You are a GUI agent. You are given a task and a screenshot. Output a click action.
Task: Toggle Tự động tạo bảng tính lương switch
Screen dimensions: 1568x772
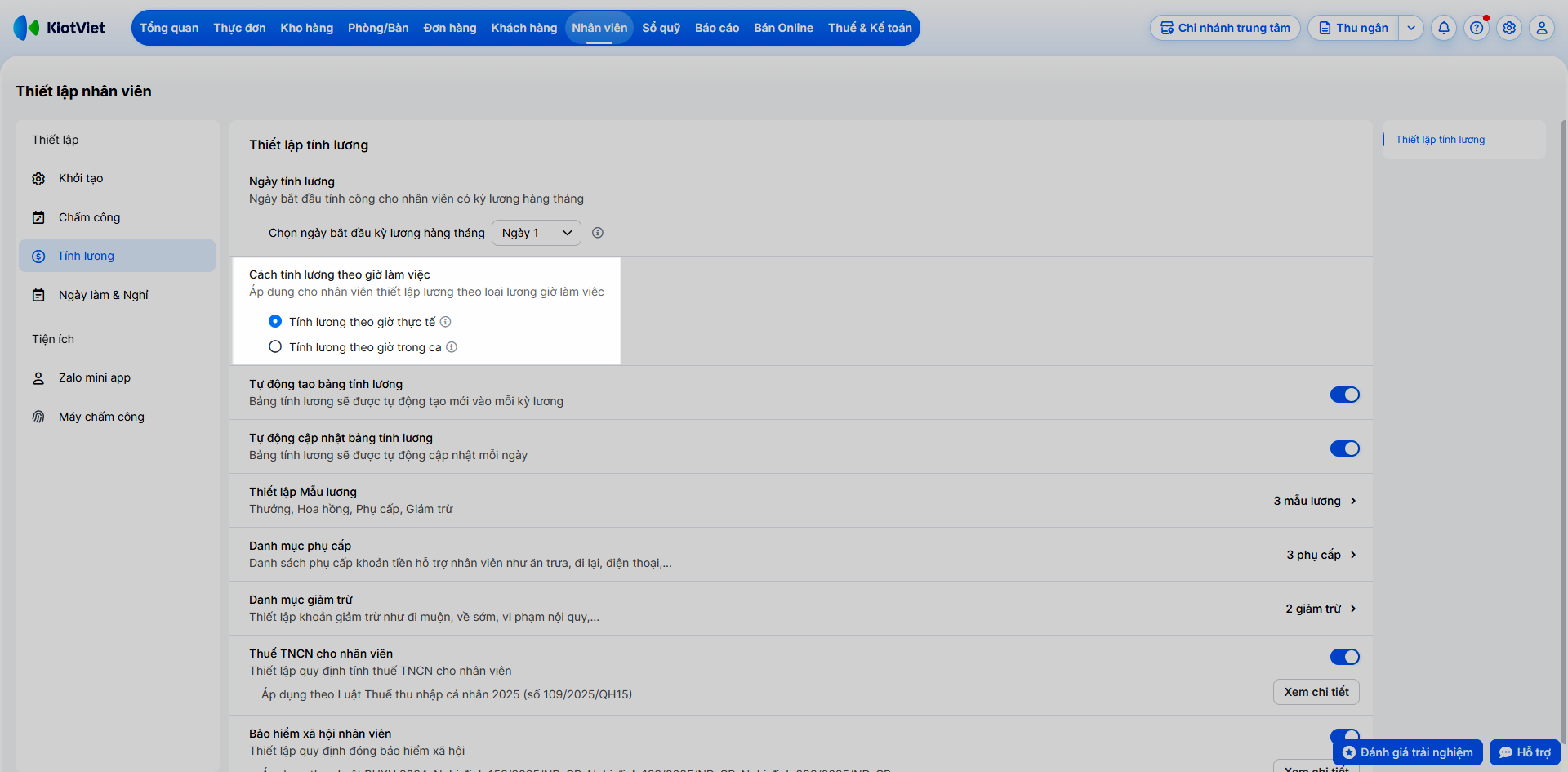pyautogui.click(x=1344, y=395)
